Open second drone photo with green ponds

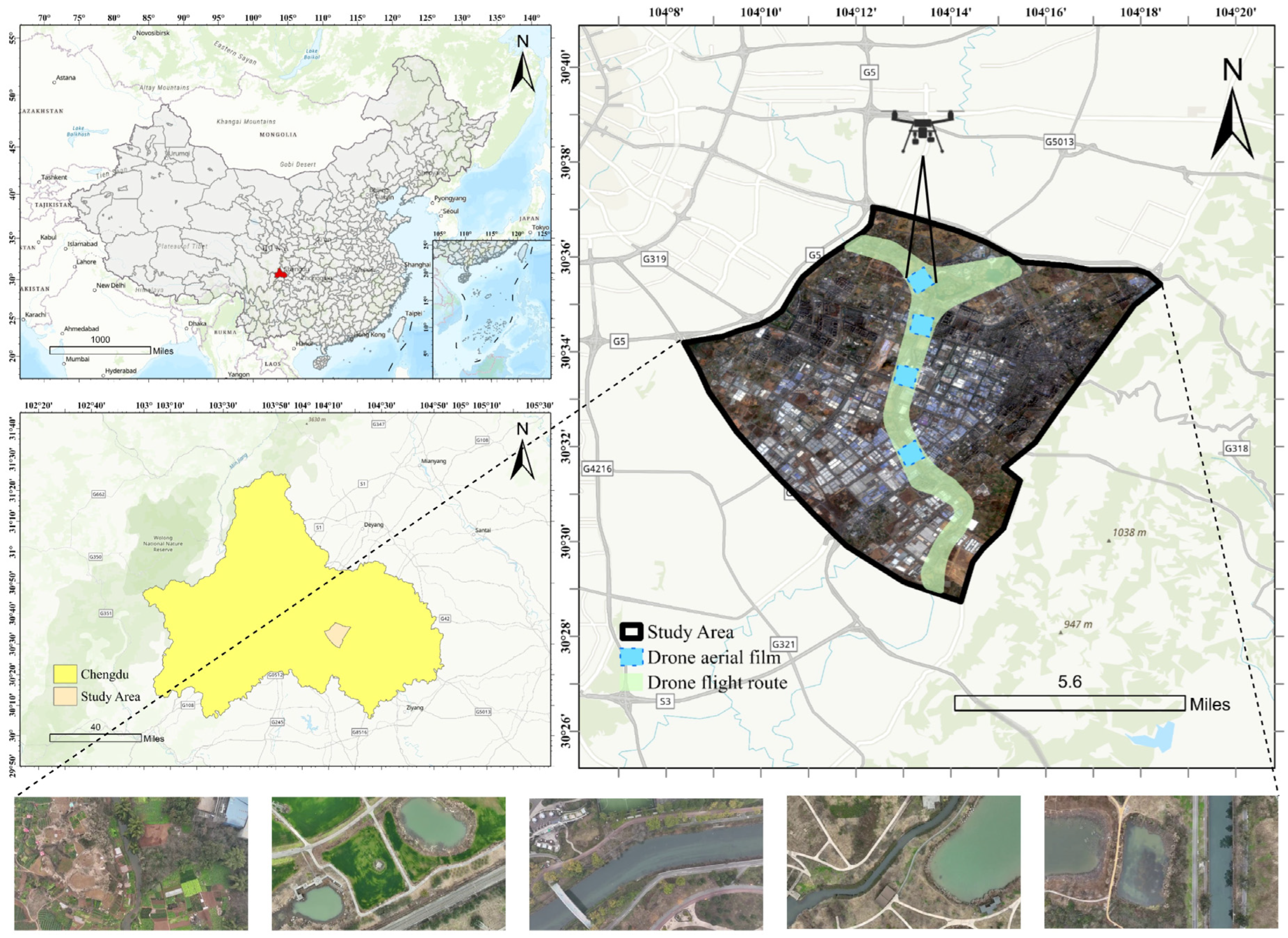click(388, 863)
